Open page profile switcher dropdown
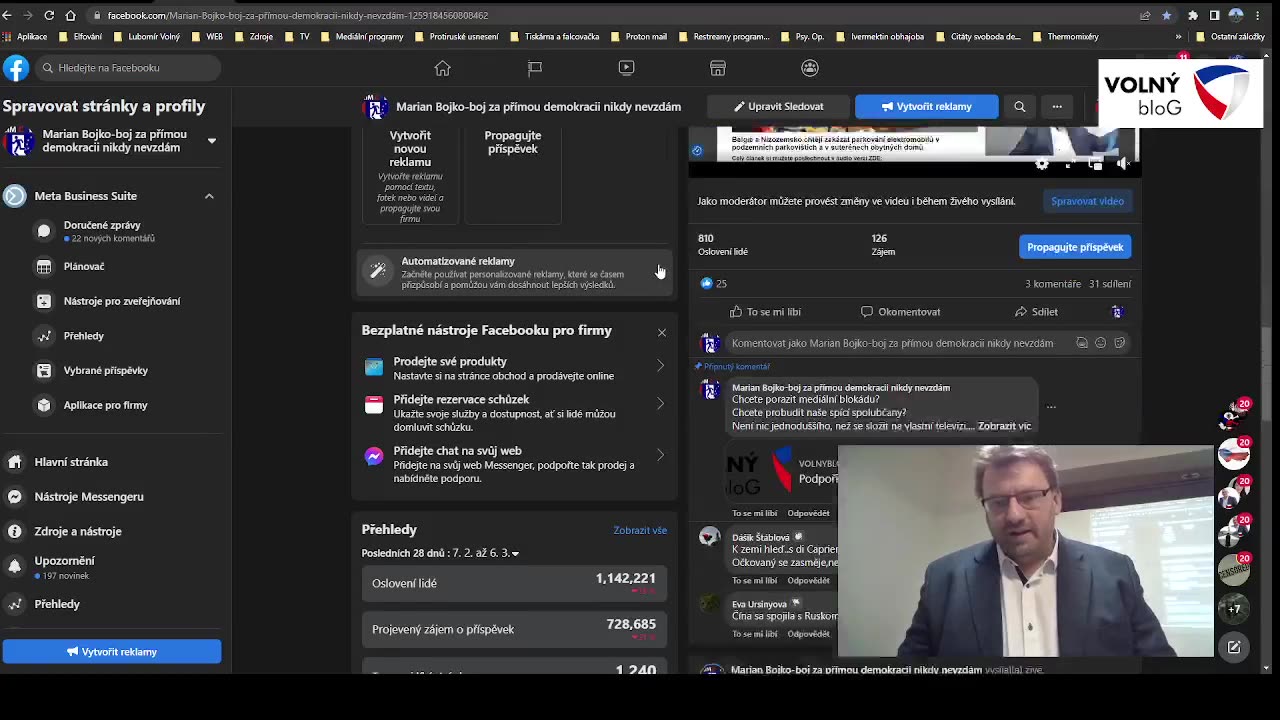 click(x=211, y=141)
